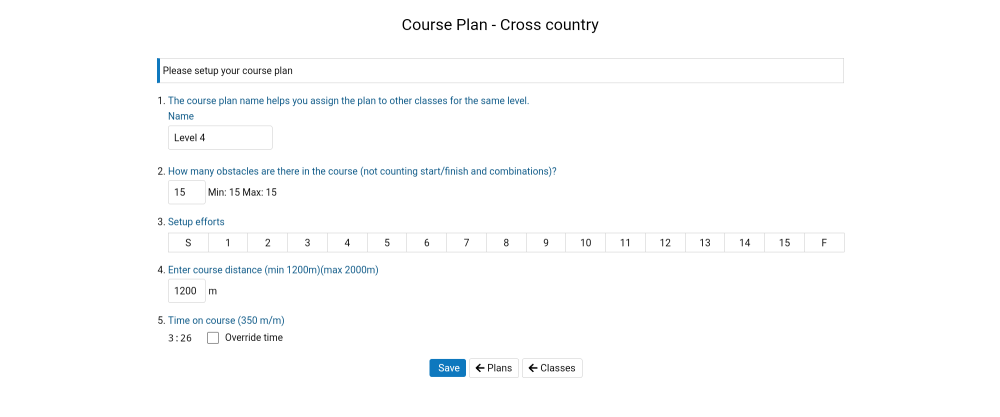Enable the Override time checkbox
The image size is (1000, 417).
tap(213, 338)
